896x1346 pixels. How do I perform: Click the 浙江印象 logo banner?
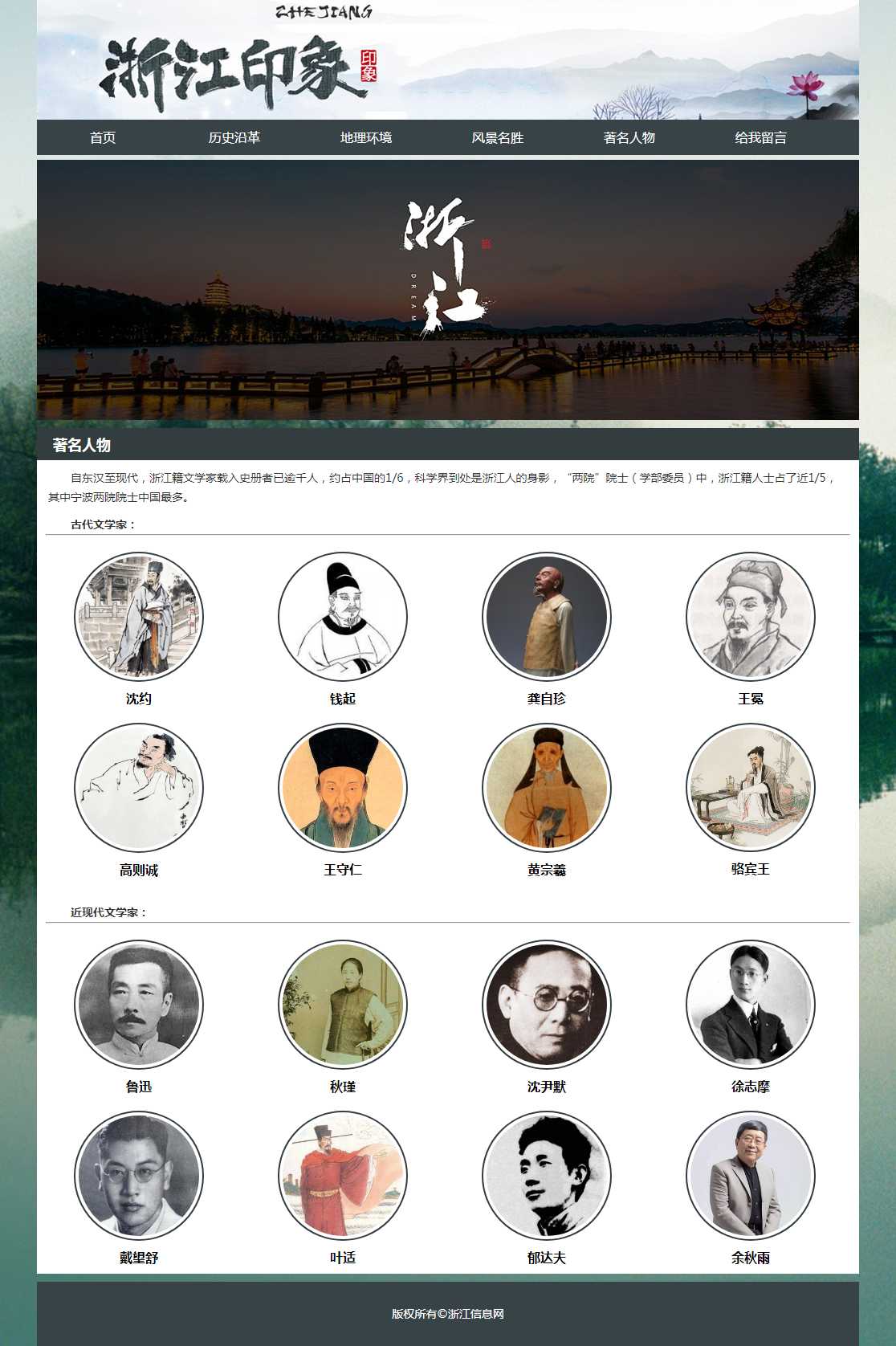pyautogui.click(x=448, y=59)
